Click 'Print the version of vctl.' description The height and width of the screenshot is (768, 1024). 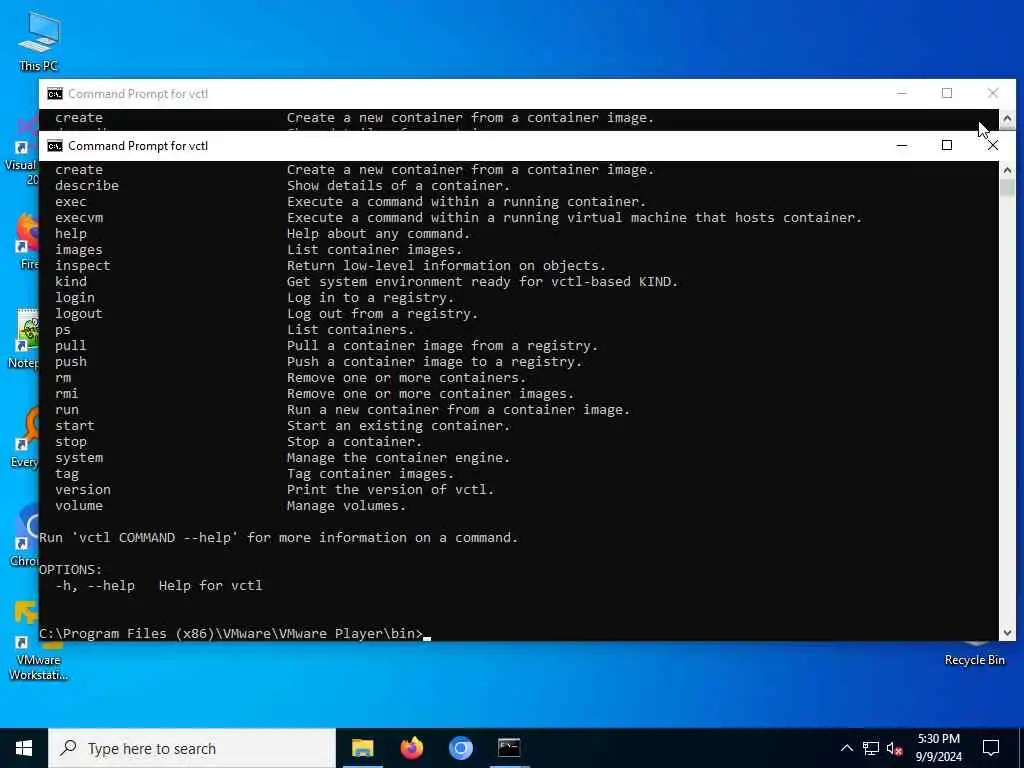tap(391, 490)
